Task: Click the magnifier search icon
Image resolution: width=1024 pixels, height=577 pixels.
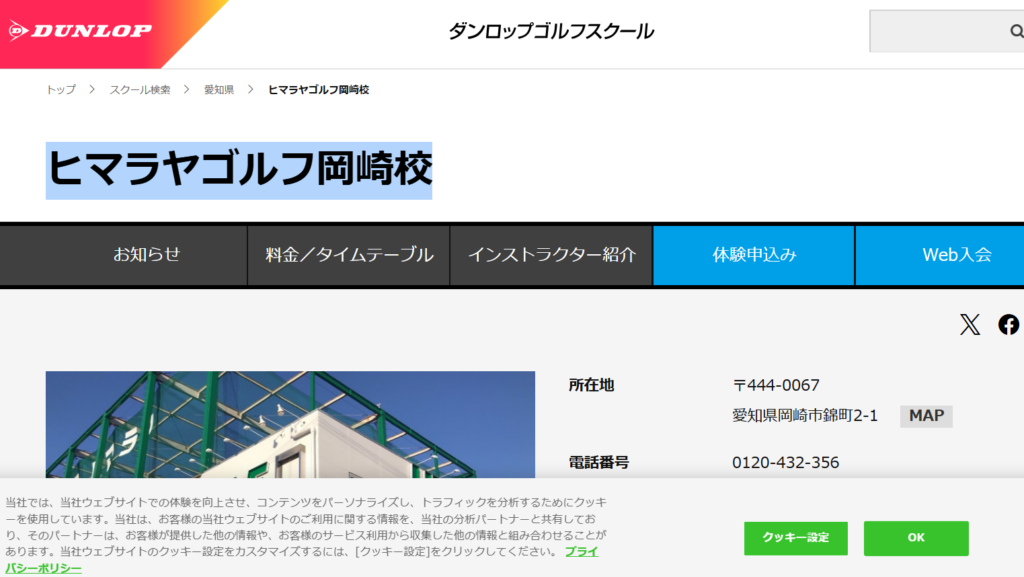Action: 1015,31
